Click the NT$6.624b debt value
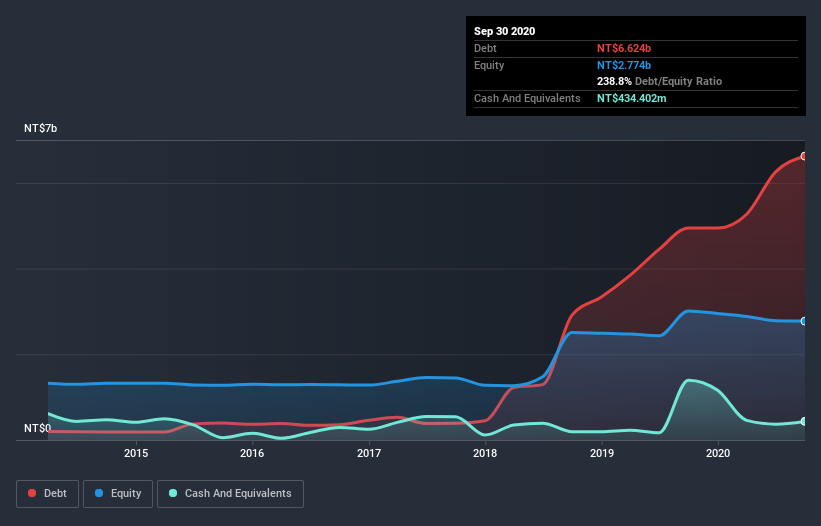Image resolution: width=821 pixels, height=526 pixels. [624, 48]
